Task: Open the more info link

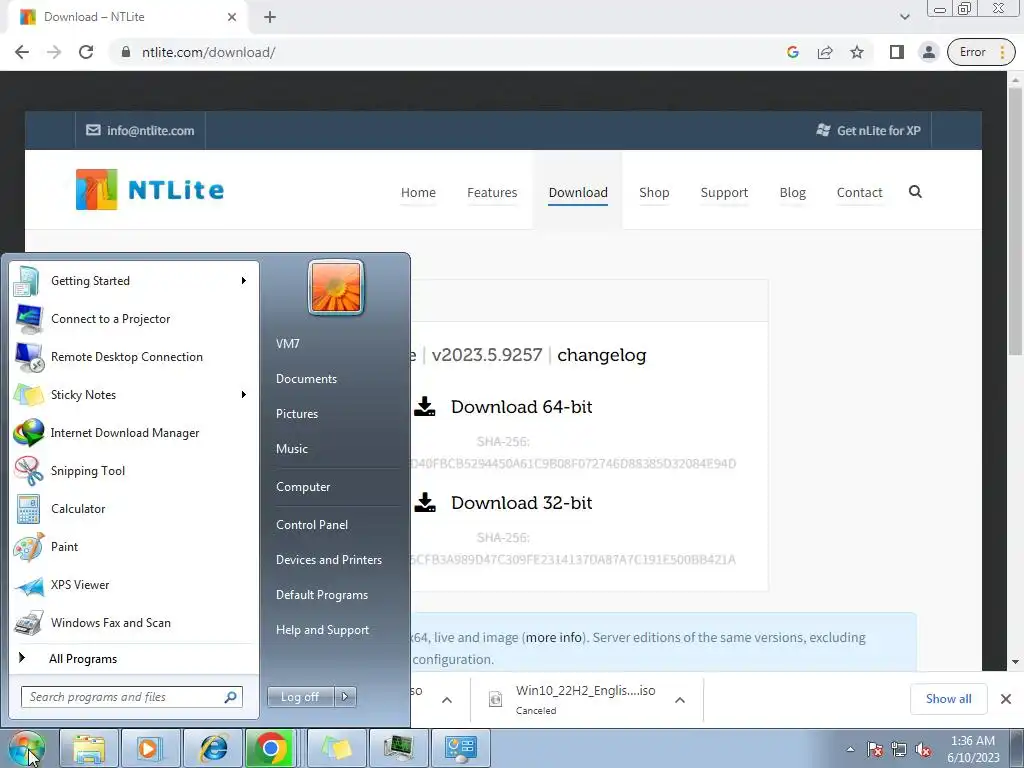Action: tap(554, 637)
